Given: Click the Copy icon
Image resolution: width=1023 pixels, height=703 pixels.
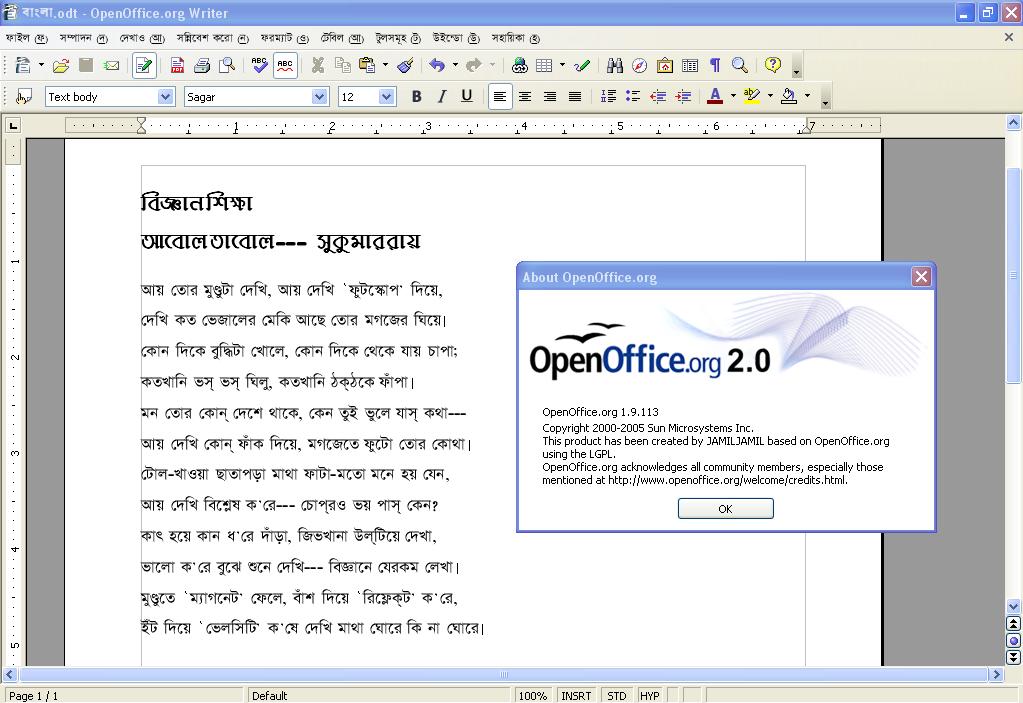Looking at the screenshot, I should 343,65.
